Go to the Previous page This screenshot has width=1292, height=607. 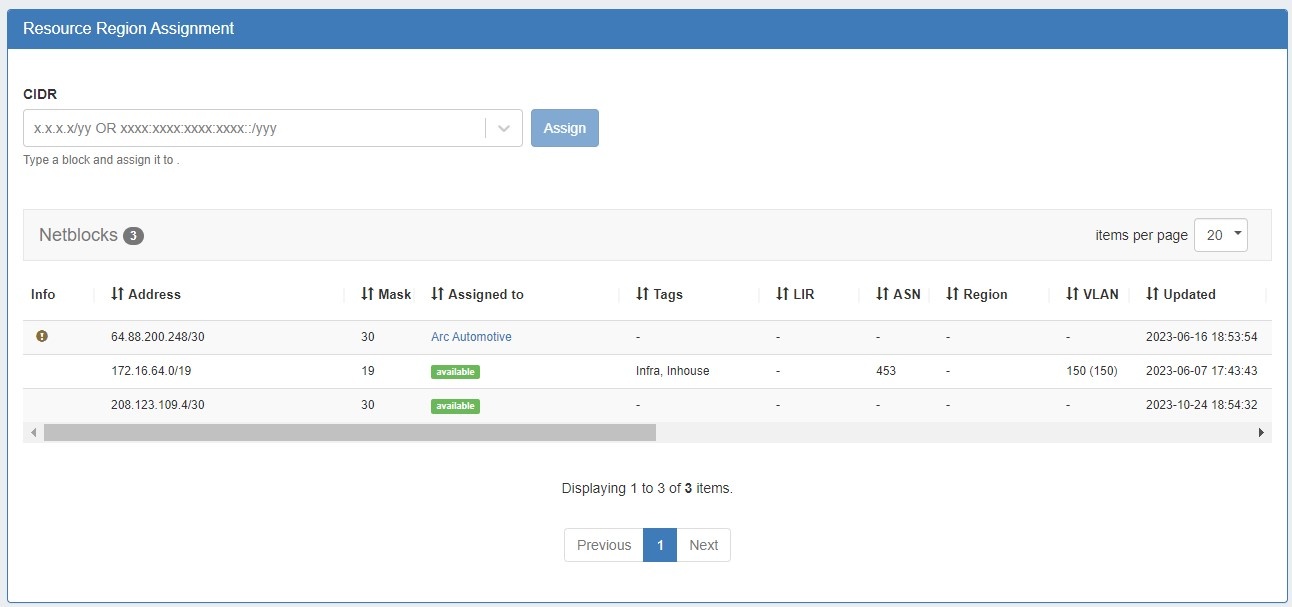pos(604,545)
